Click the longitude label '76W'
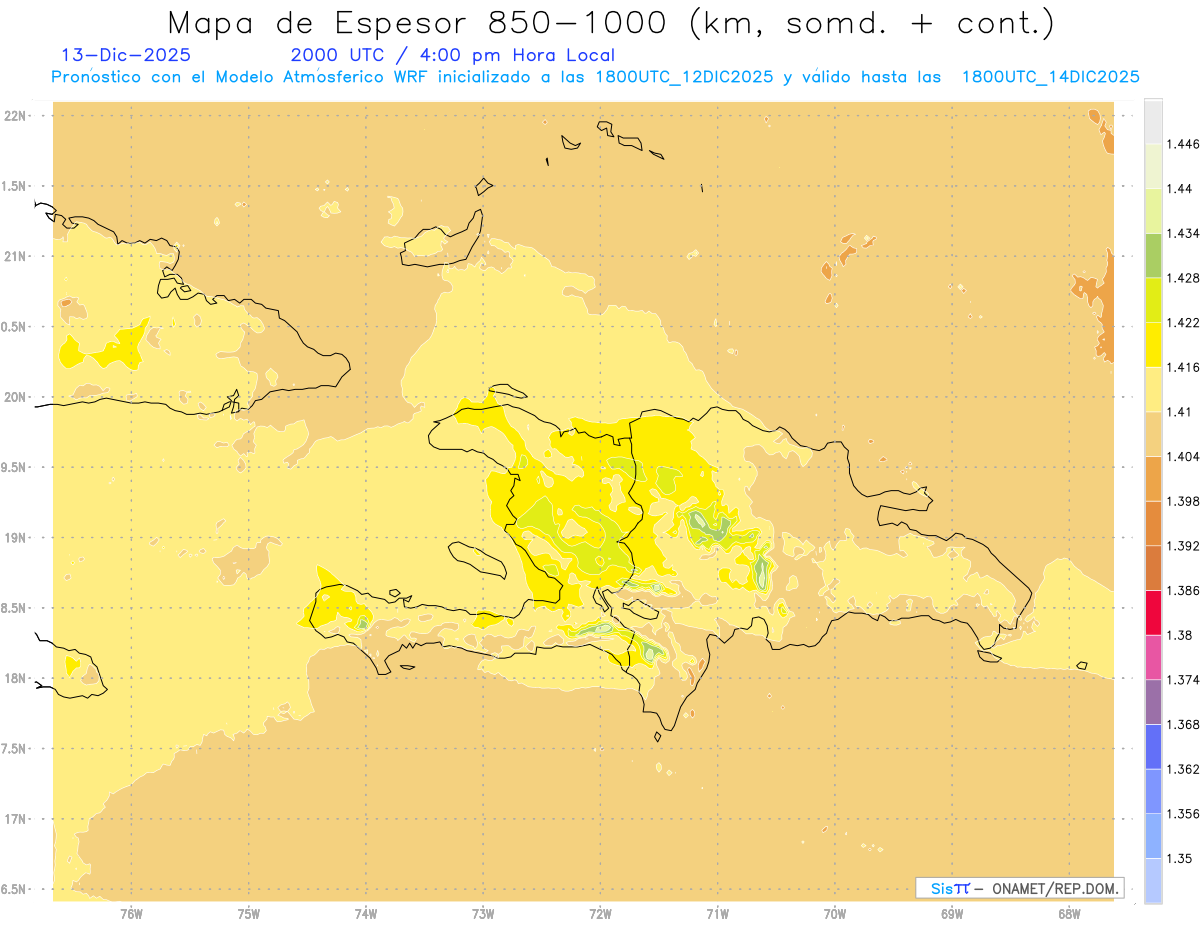Viewport: 1200px width, 927px height. tap(131, 914)
